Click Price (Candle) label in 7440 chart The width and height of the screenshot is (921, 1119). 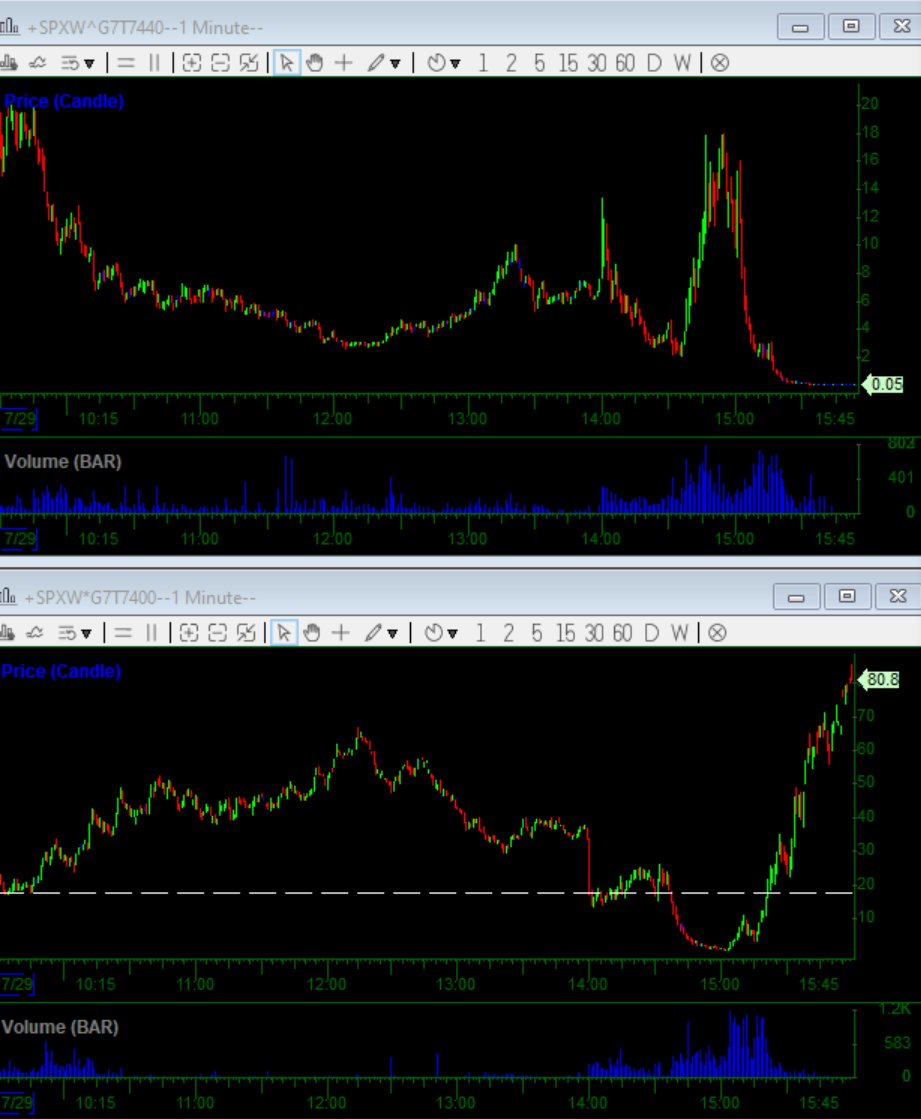pos(63,101)
